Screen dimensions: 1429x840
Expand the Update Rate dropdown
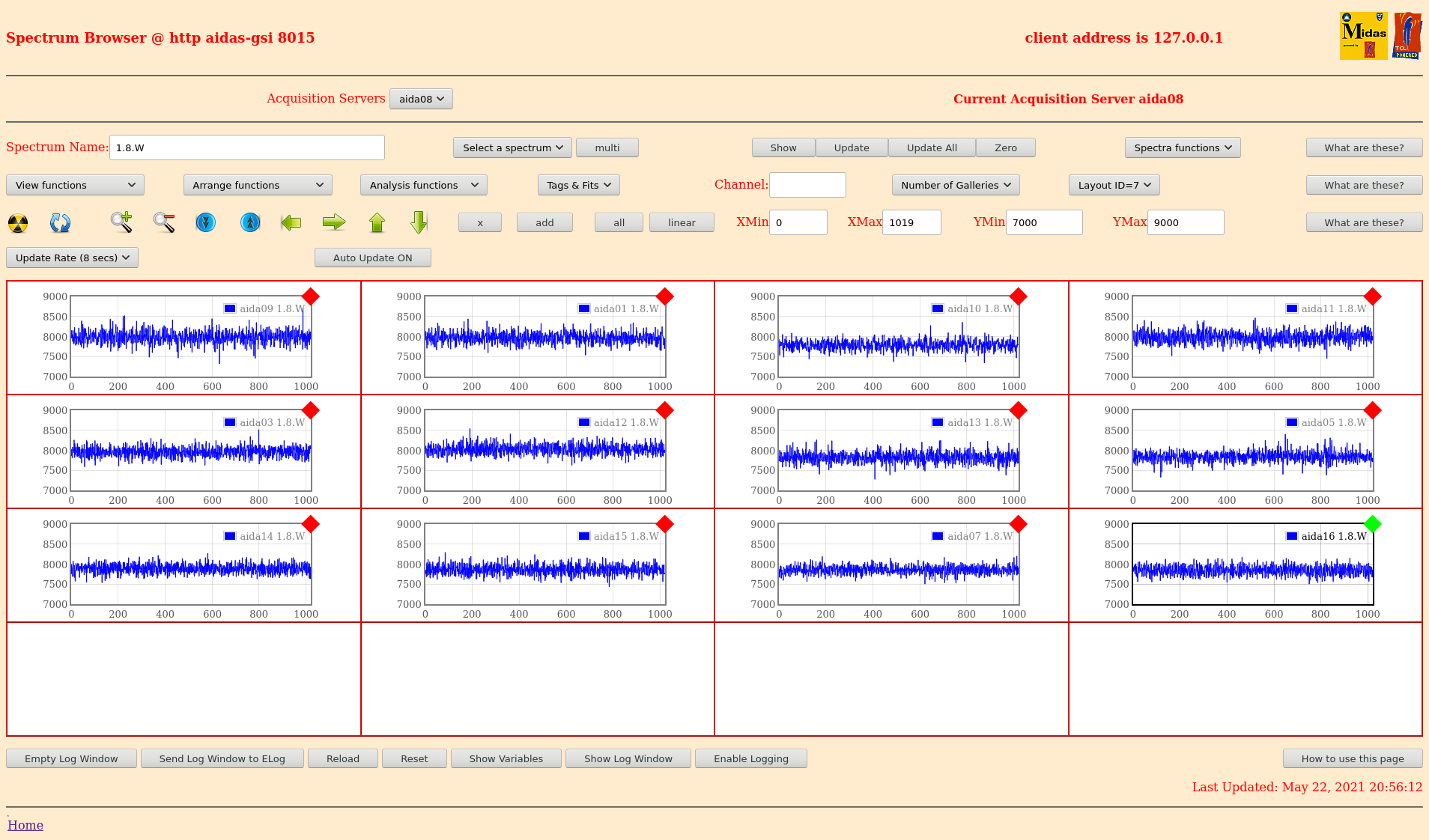[72, 258]
